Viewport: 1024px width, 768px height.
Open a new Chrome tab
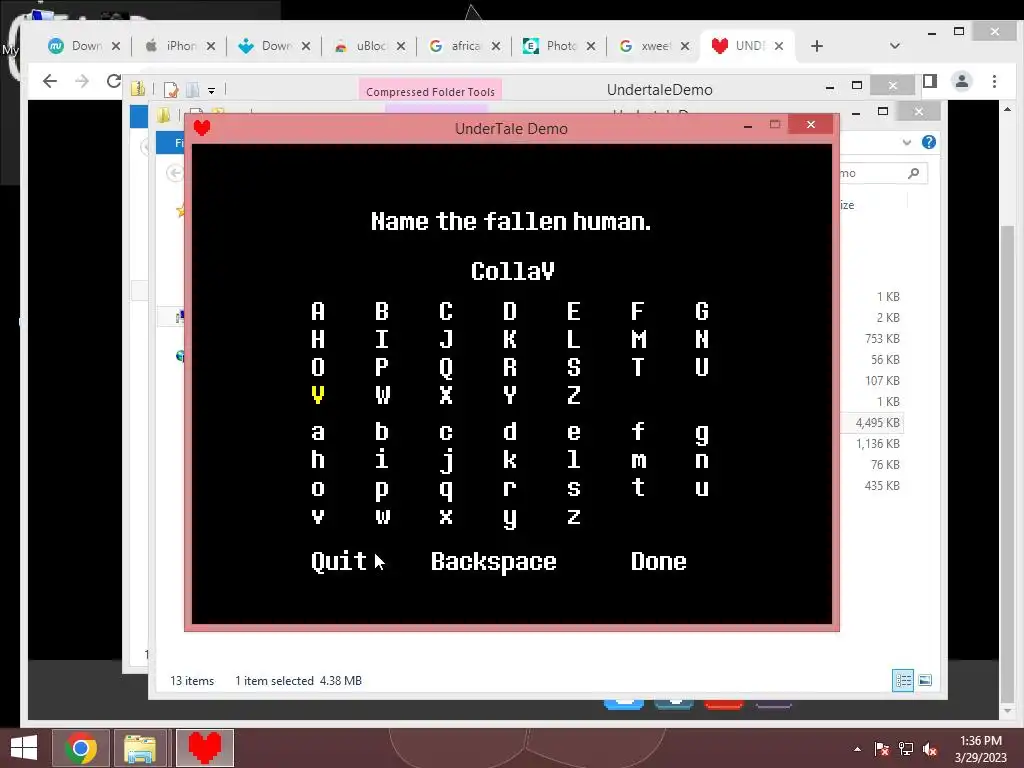tap(817, 46)
